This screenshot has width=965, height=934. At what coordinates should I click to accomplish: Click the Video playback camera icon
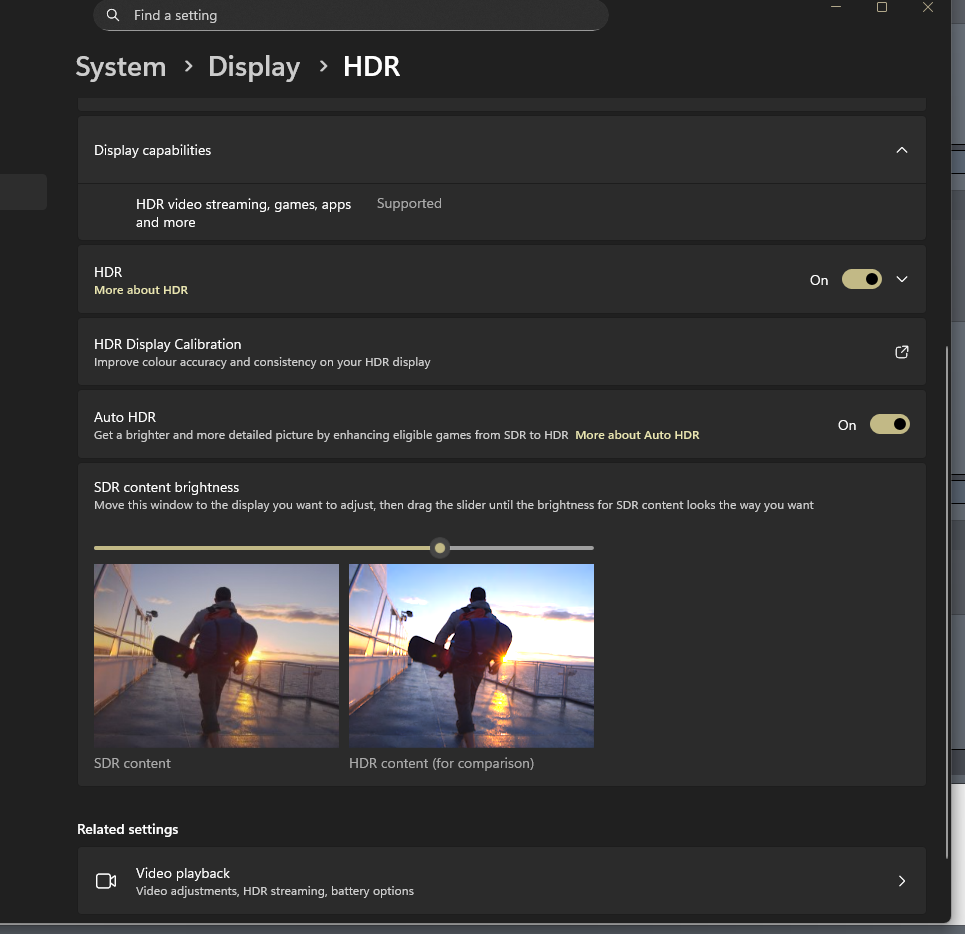point(106,881)
